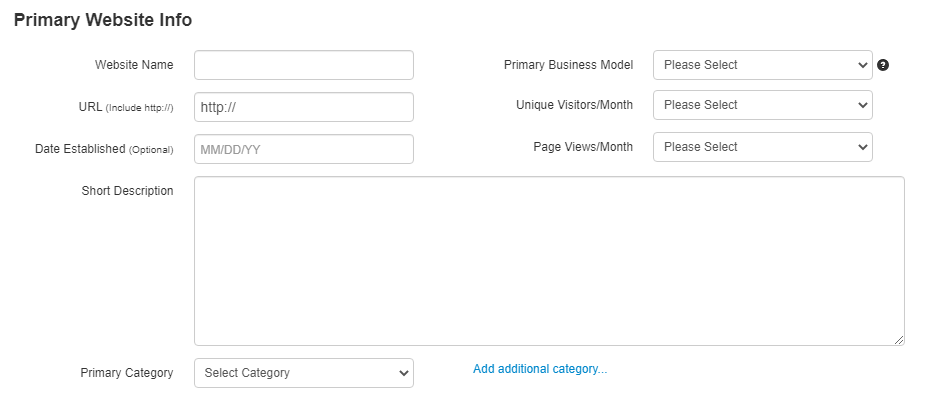Click inside the Short Description text area
928x398 pixels.
pyautogui.click(x=549, y=261)
